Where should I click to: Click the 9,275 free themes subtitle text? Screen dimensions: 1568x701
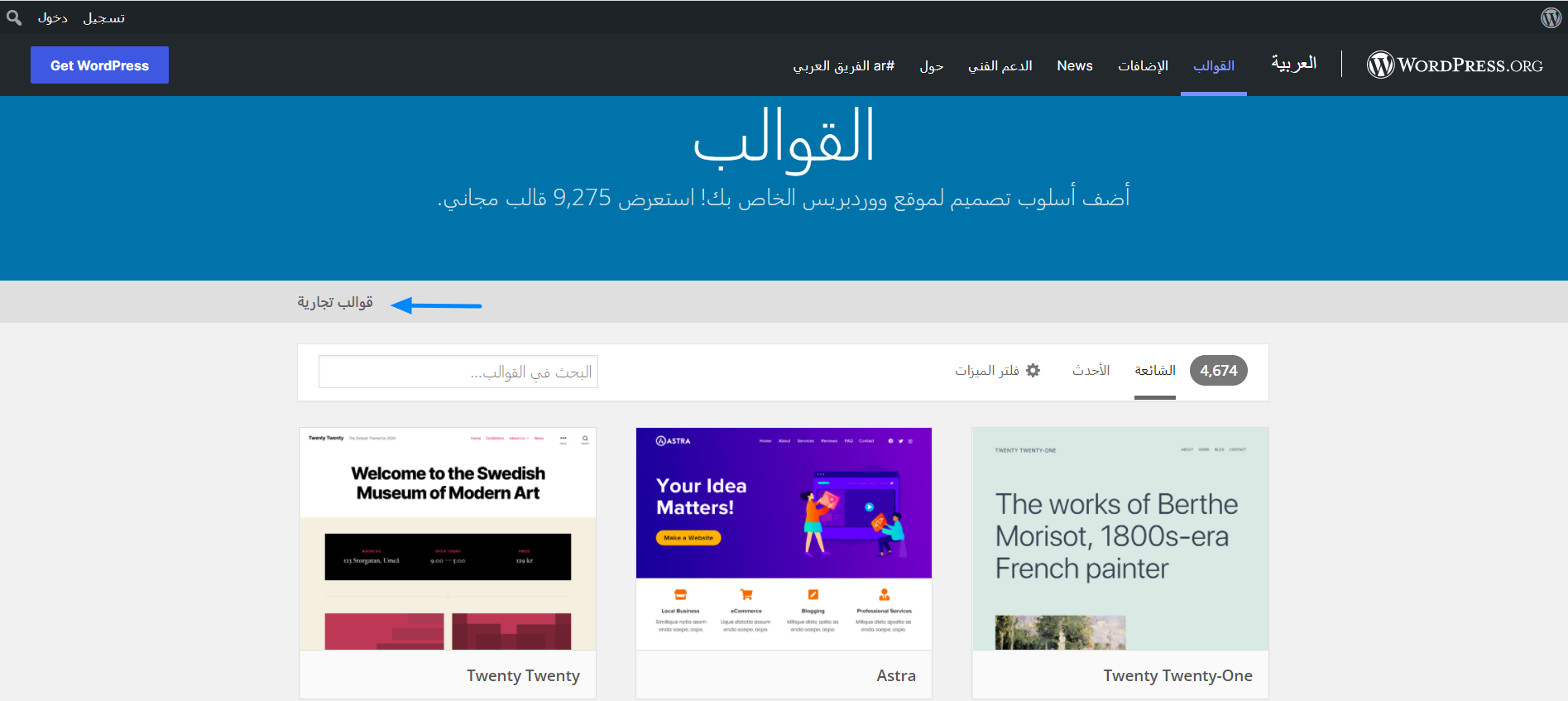click(x=784, y=198)
